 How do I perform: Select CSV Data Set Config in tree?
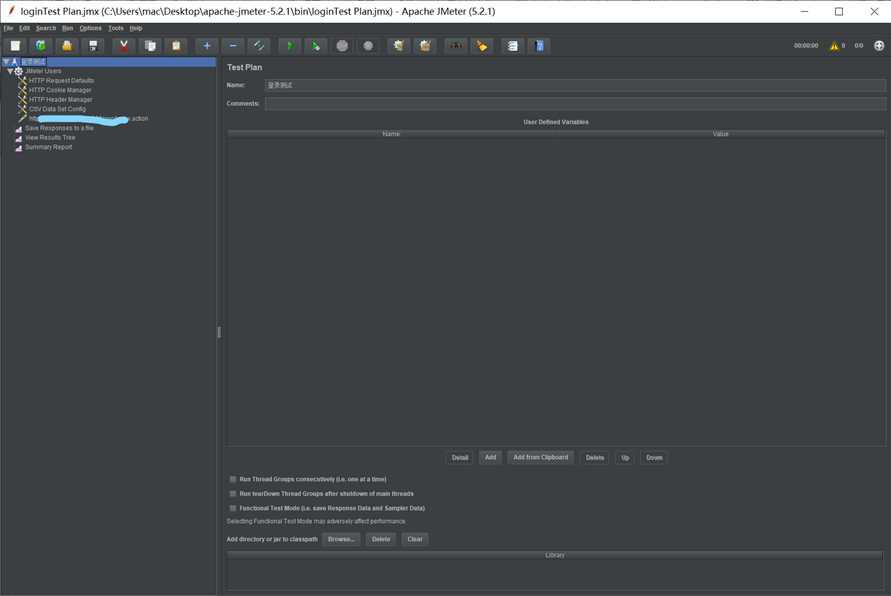[57, 109]
